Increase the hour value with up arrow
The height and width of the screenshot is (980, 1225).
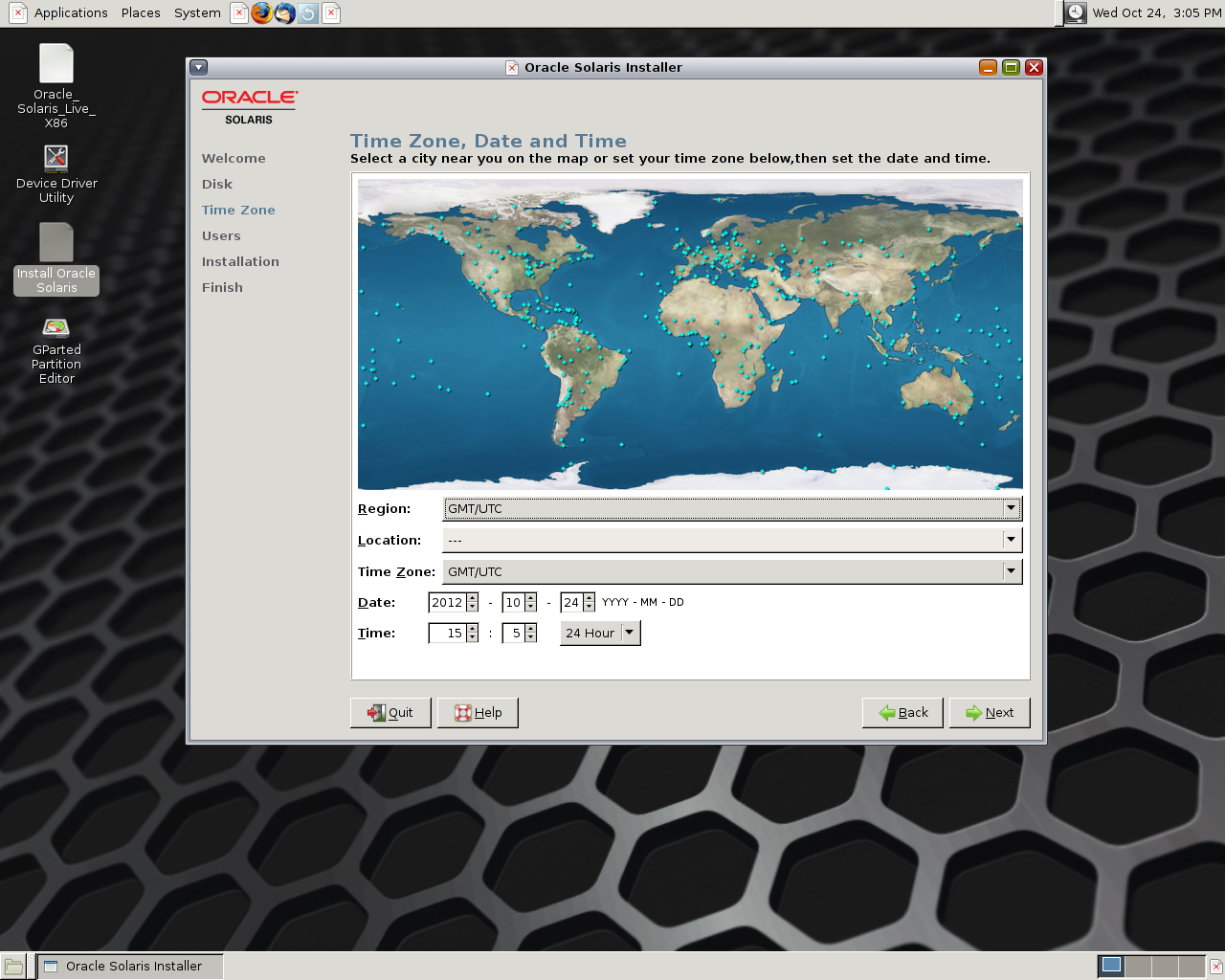472,629
